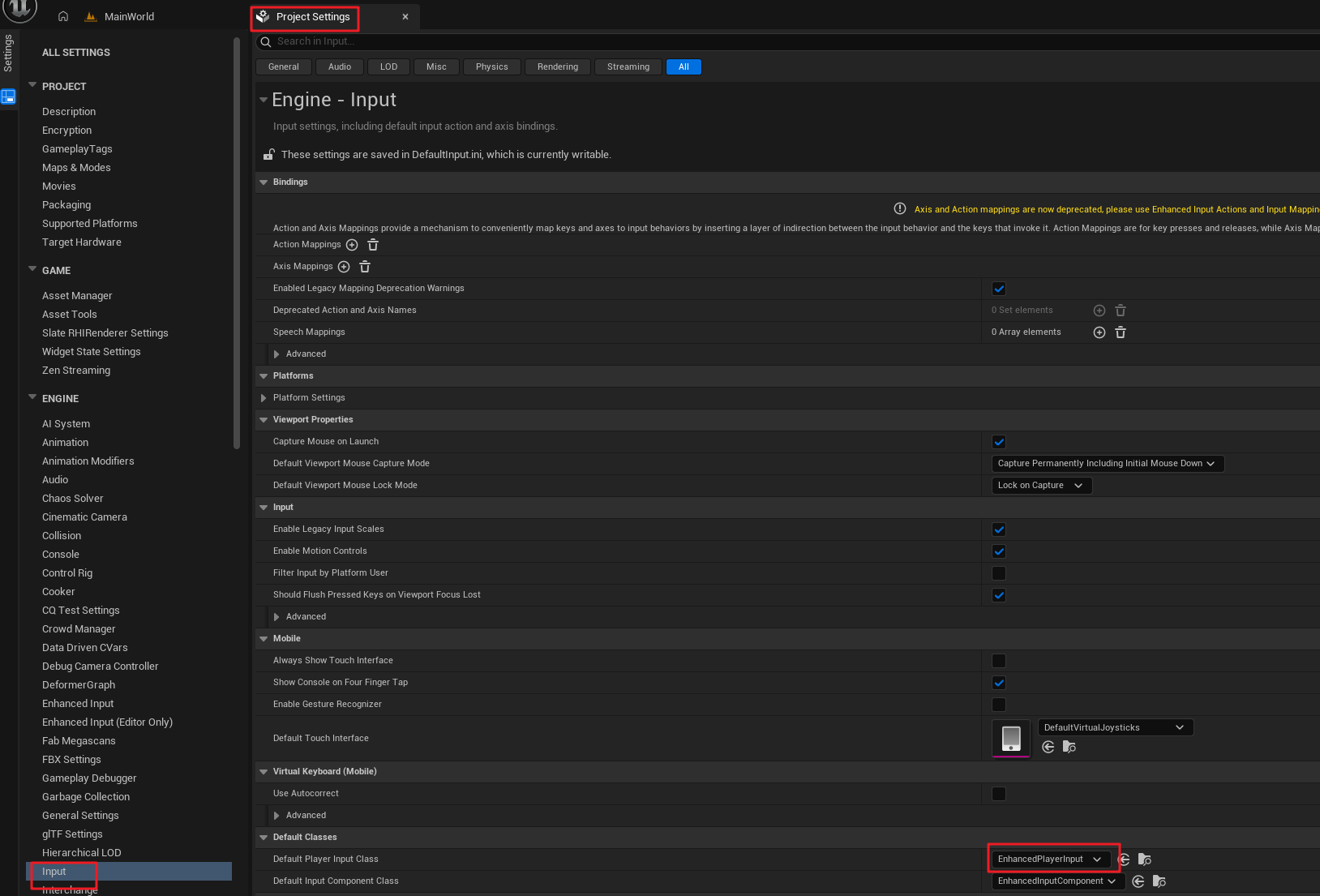Screen dimensions: 1320x896
Task: Toggle Enable Motion Controls checkbox
Action: point(999,551)
